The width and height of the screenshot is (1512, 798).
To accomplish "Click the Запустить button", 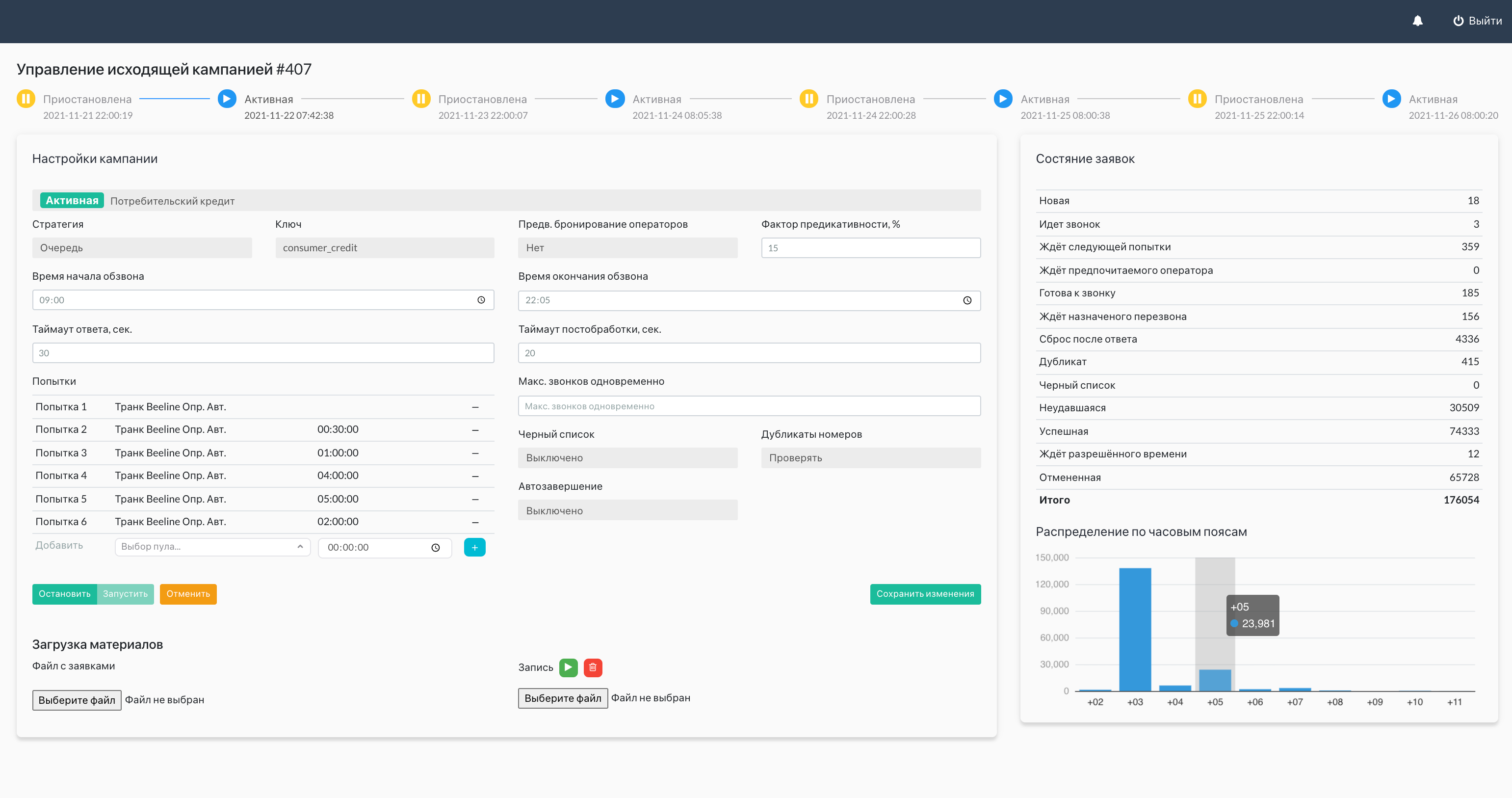I will tap(125, 594).
